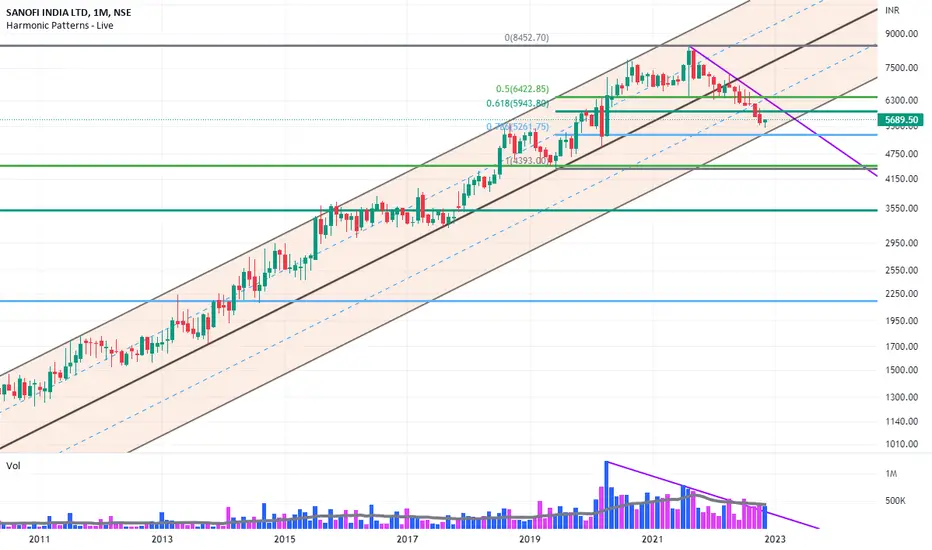Click the 4150.00 price axis label

pos(901,179)
